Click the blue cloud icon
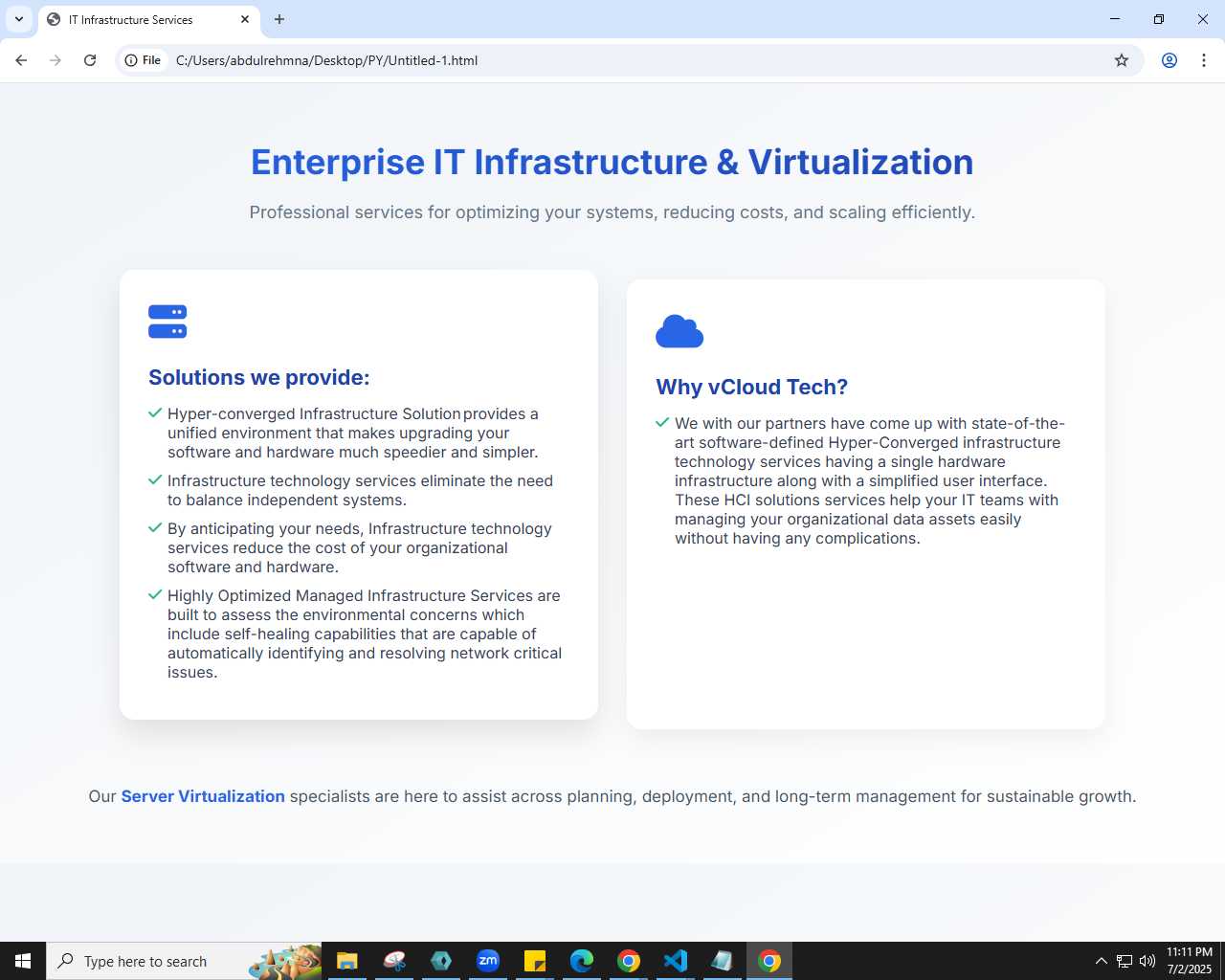This screenshot has width=1225, height=980. tap(679, 331)
